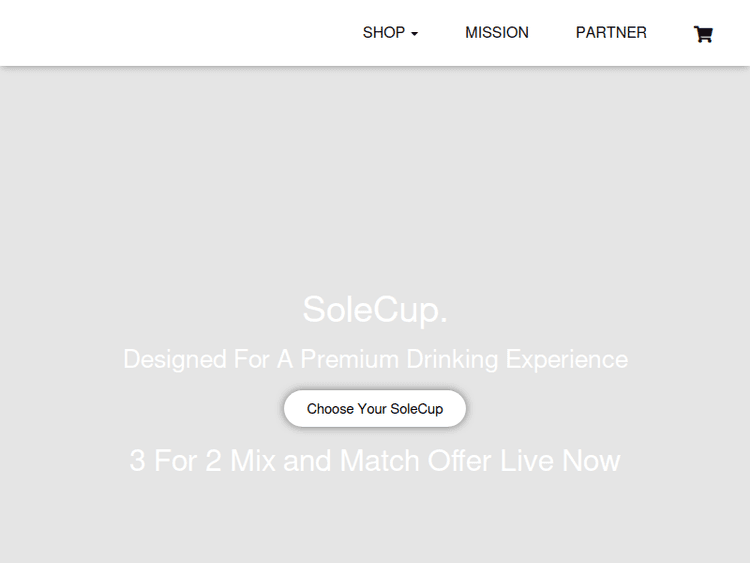
Task: Navigate to the PARTNER page
Action: click(611, 33)
